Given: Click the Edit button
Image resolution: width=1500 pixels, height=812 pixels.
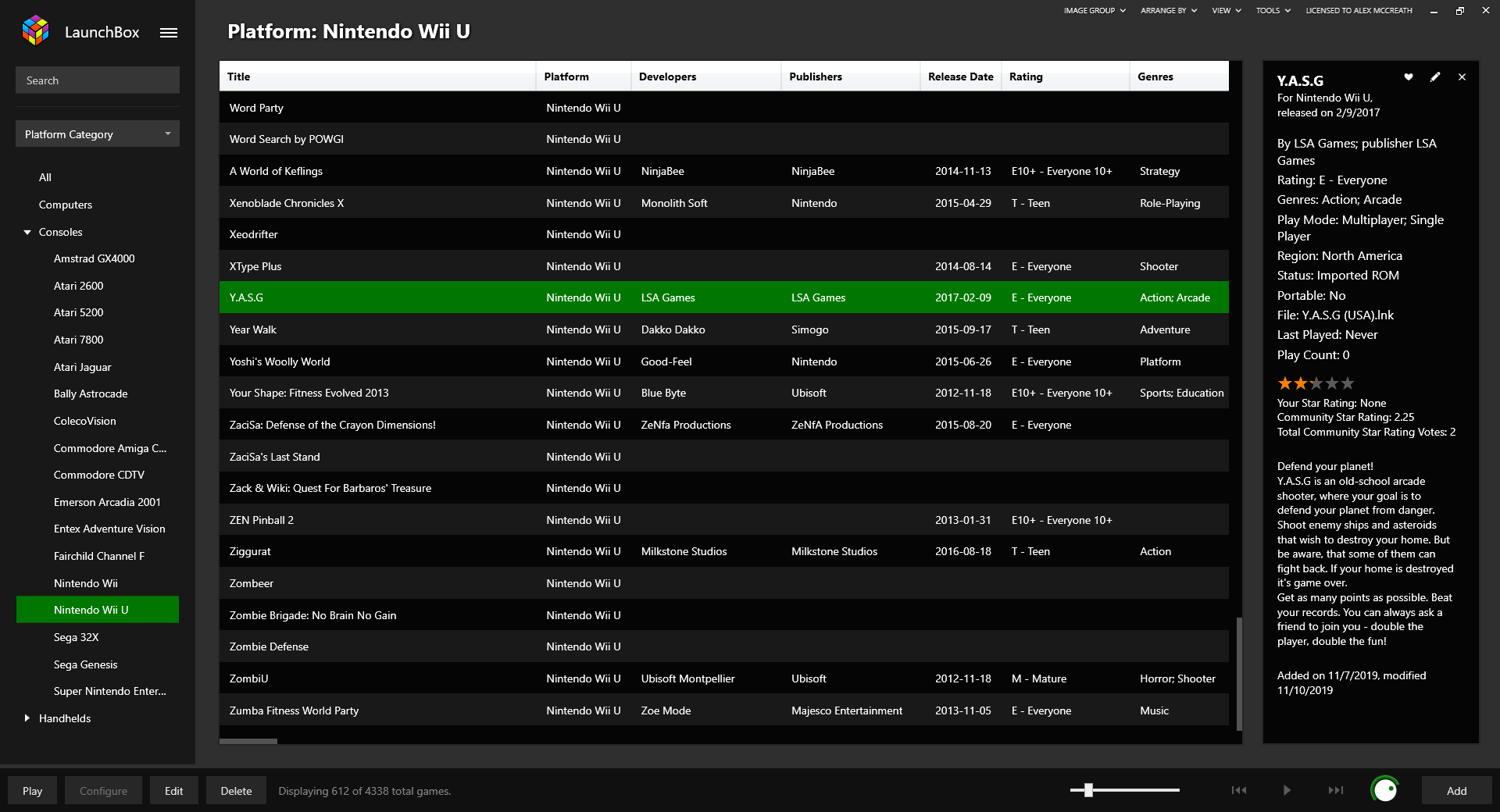Looking at the screenshot, I should 173,790.
